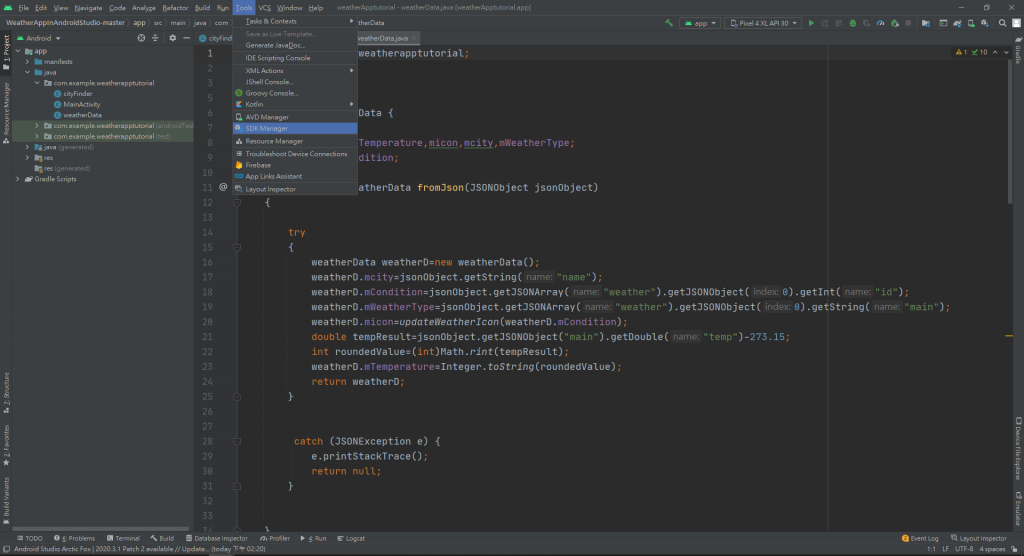Expand the Gradle Scripts node

pyautogui.click(x=18, y=178)
